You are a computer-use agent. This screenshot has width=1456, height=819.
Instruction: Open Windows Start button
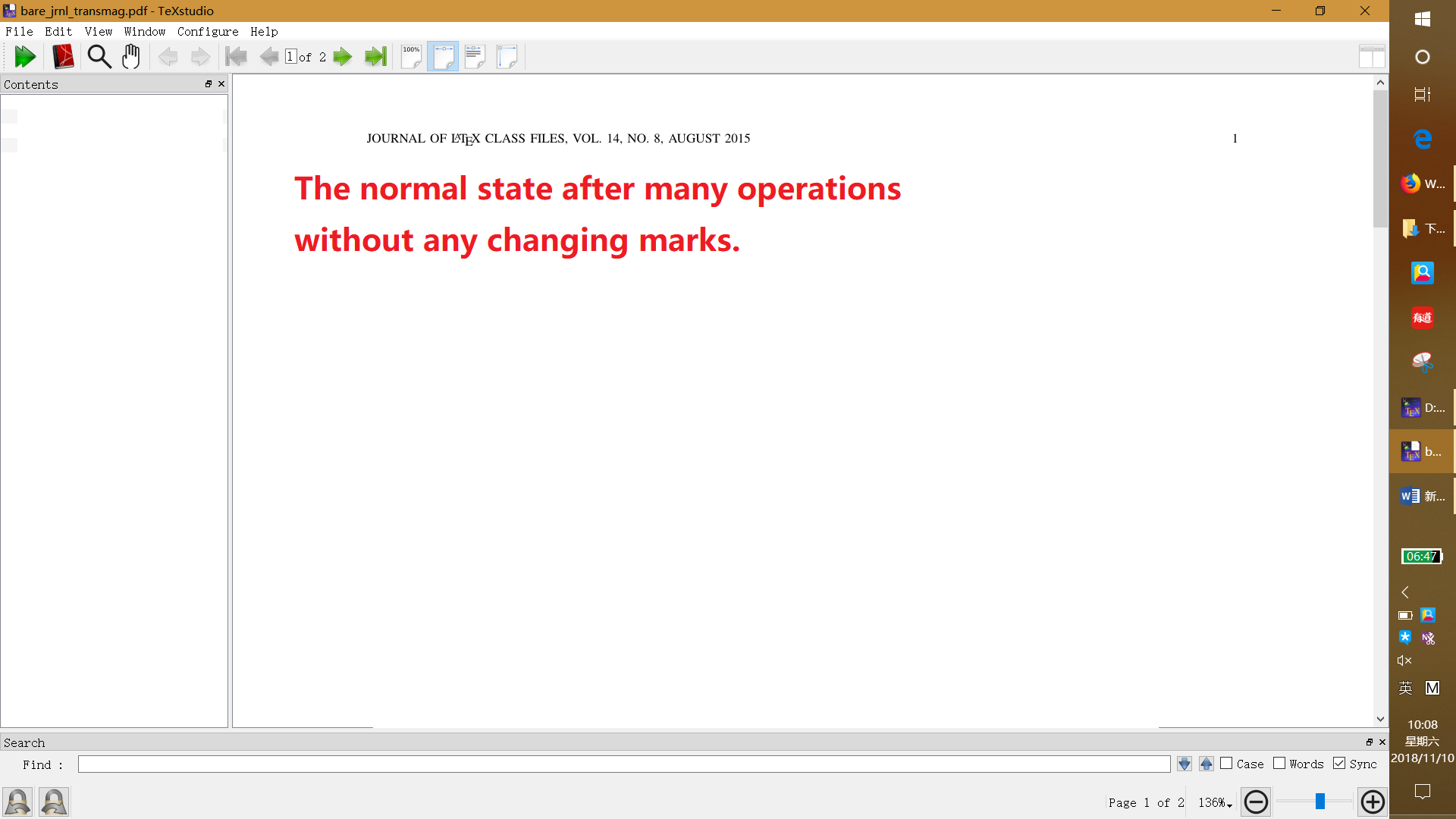click(1423, 19)
